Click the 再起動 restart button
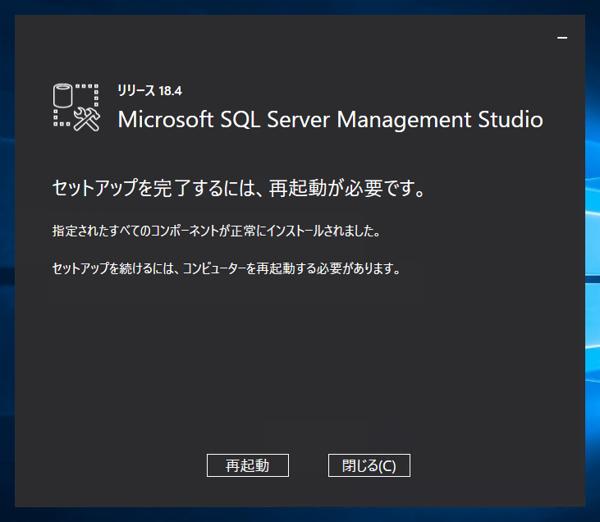Viewport: 600px width, 522px height. [x=248, y=465]
